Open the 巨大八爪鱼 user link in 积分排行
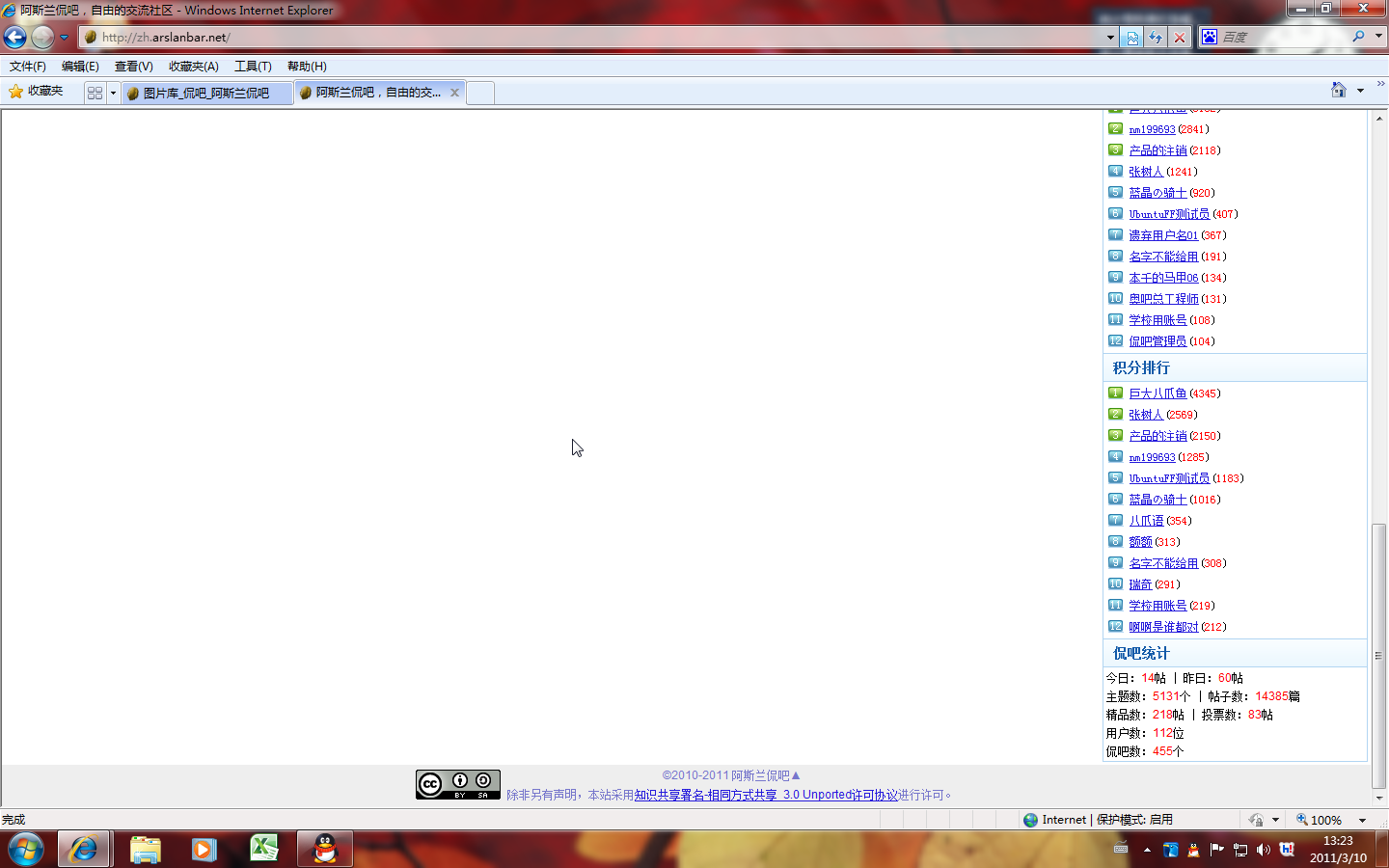Viewport: 1389px width, 868px height. (x=1157, y=393)
